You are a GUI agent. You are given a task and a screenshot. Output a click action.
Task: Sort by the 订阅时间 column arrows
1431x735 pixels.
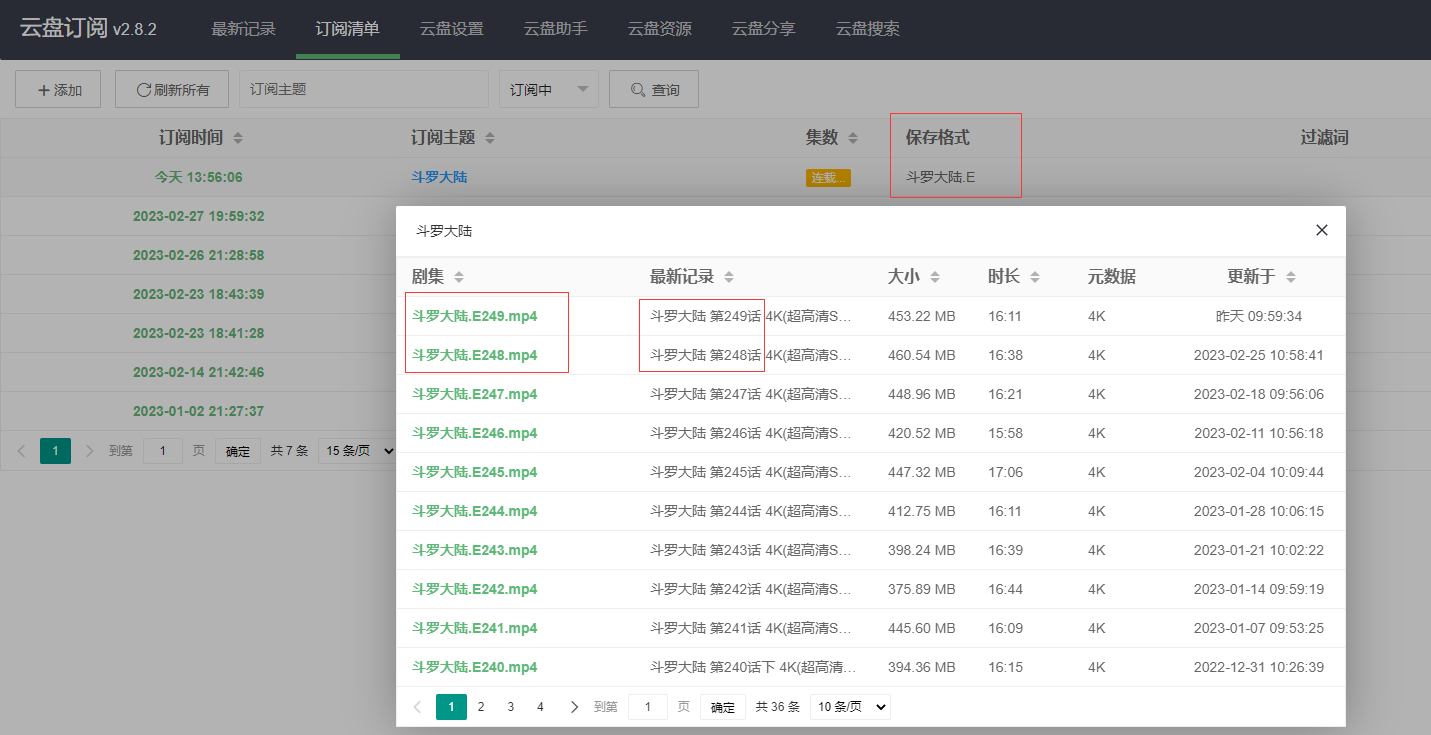pos(237,137)
